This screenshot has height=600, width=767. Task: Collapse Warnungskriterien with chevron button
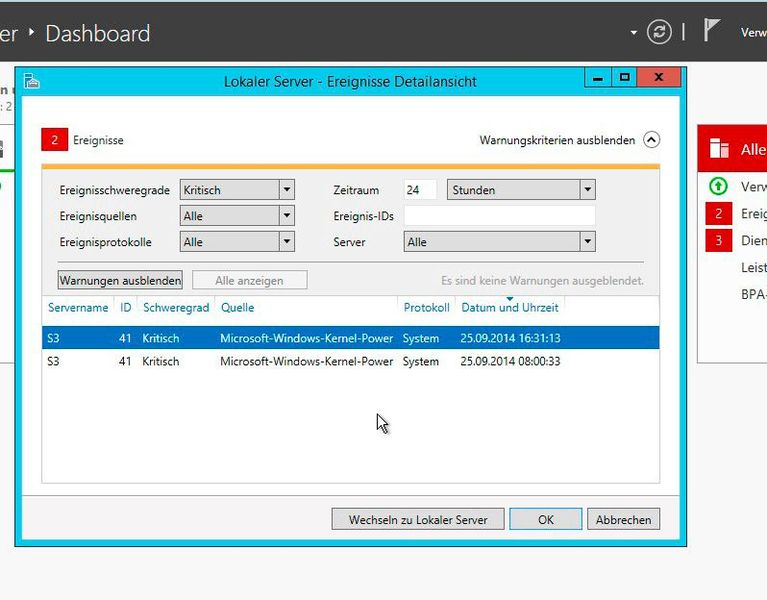[651, 140]
